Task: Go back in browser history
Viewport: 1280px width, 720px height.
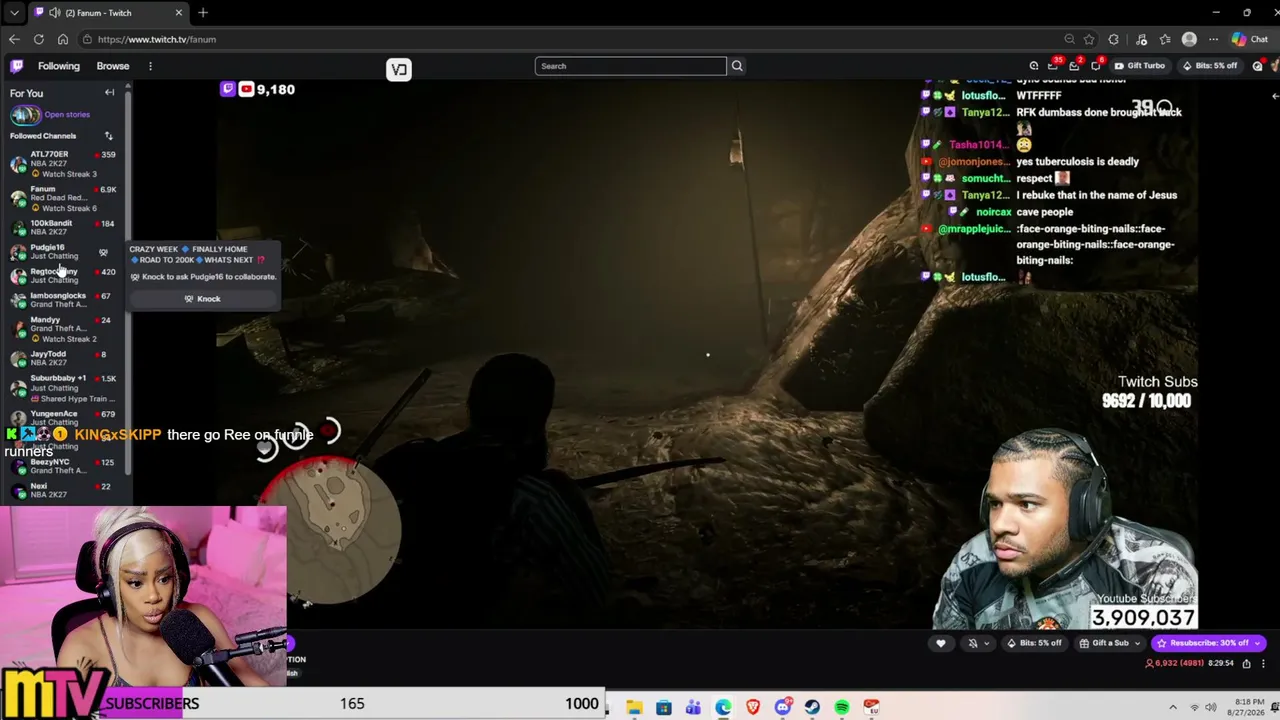Action: tap(14, 39)
